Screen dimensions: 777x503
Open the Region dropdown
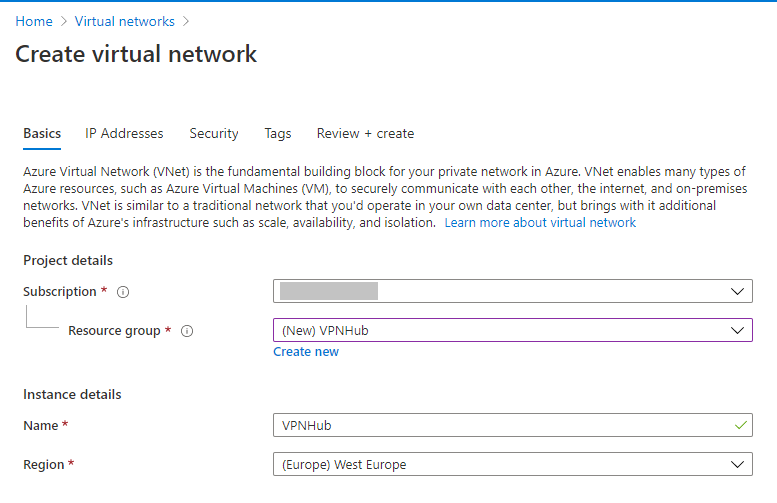click(x=512, y=464)
